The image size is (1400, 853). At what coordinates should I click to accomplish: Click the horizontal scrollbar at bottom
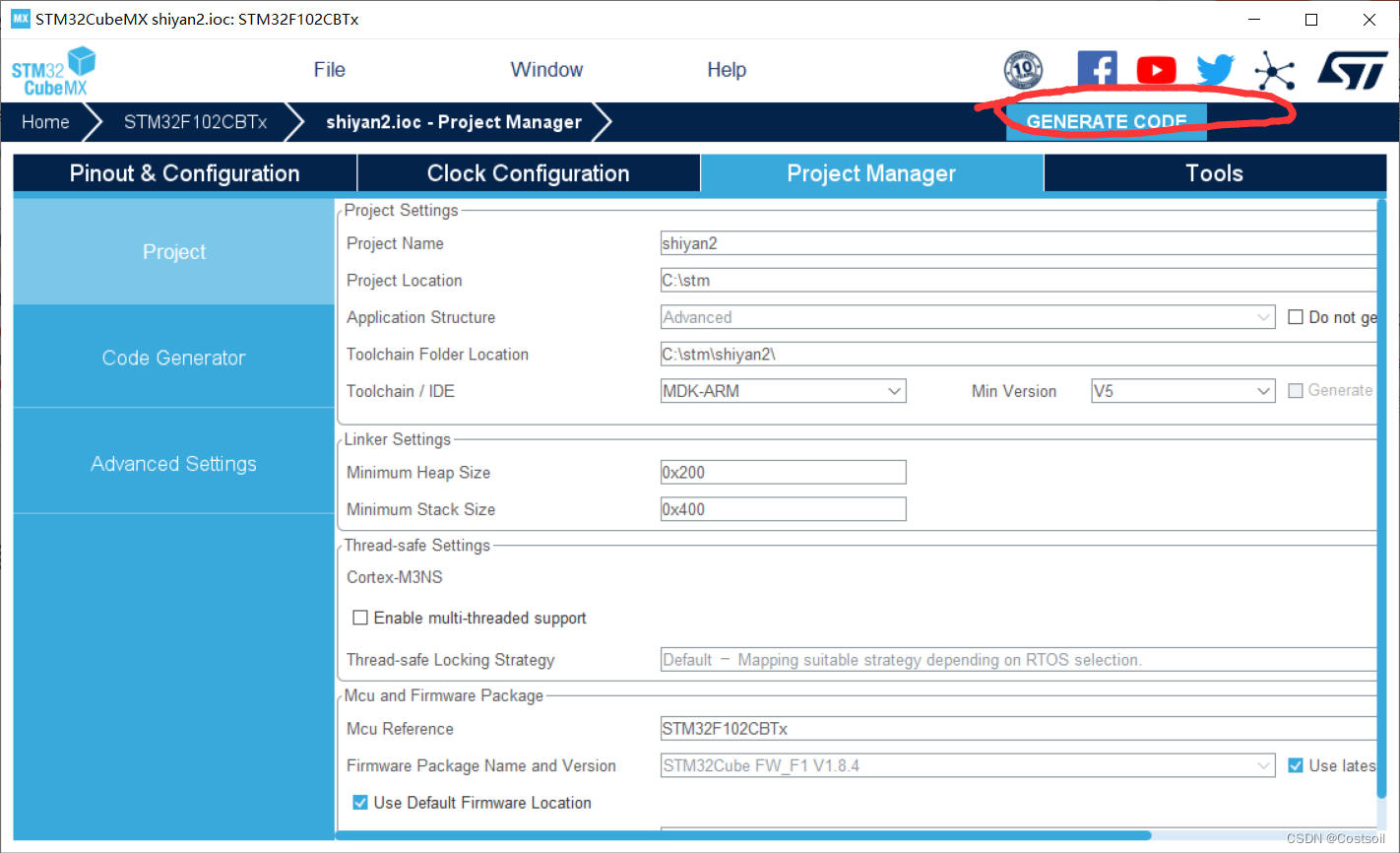[x=743, y=836]
